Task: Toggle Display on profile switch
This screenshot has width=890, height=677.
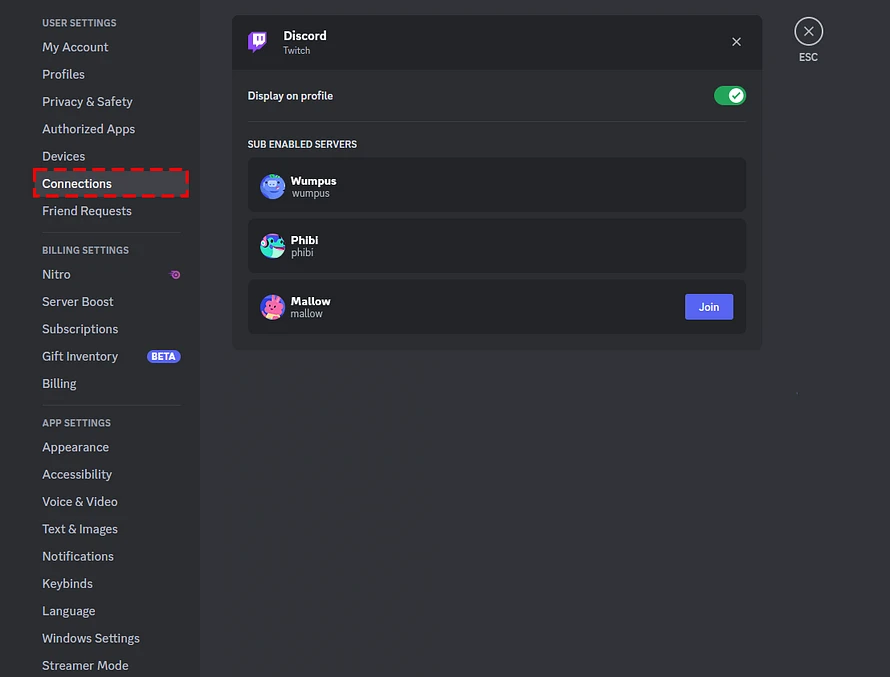Action: click(x=729, y=96)
